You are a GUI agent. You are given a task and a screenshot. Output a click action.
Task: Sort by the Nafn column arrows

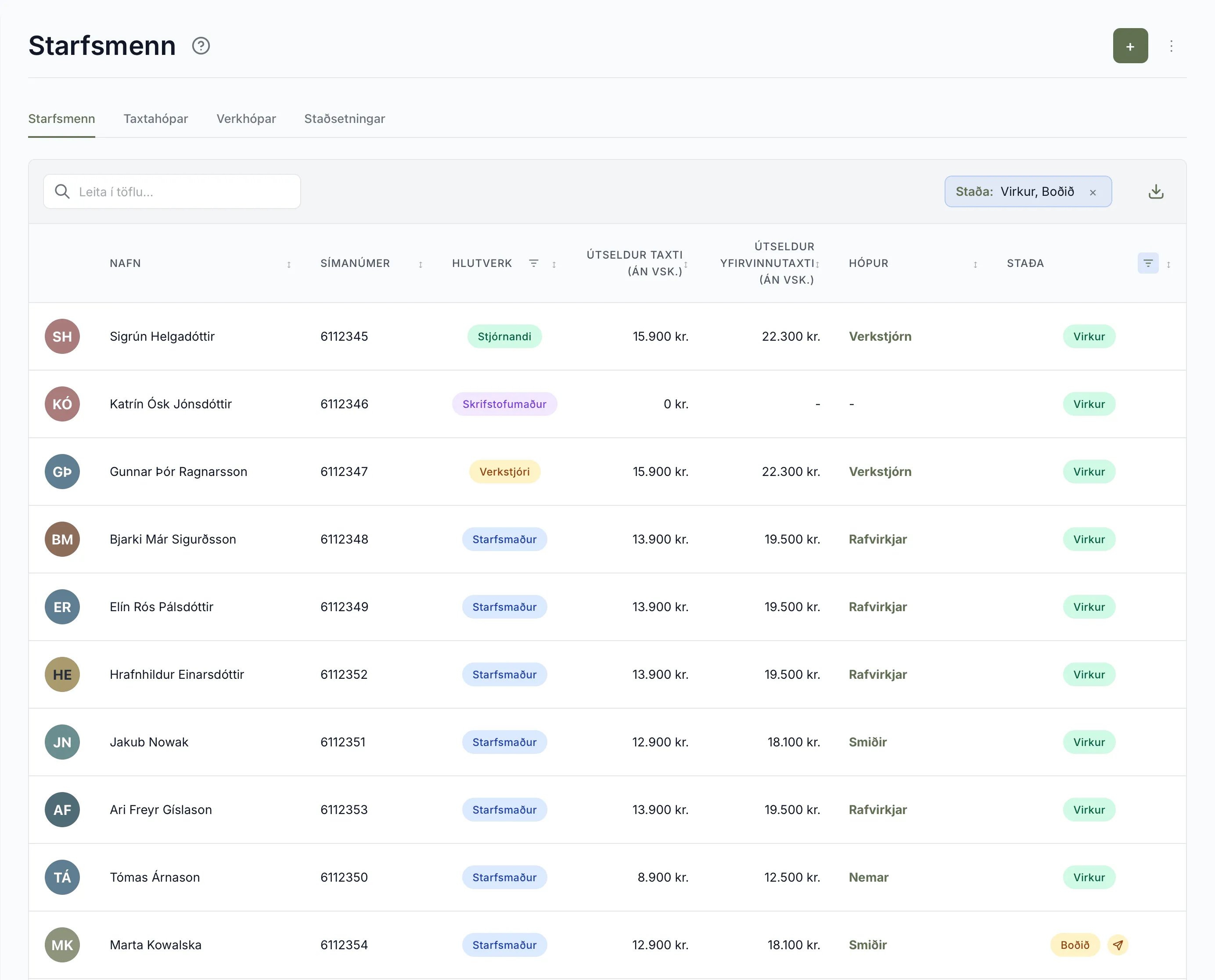[289, 264]
